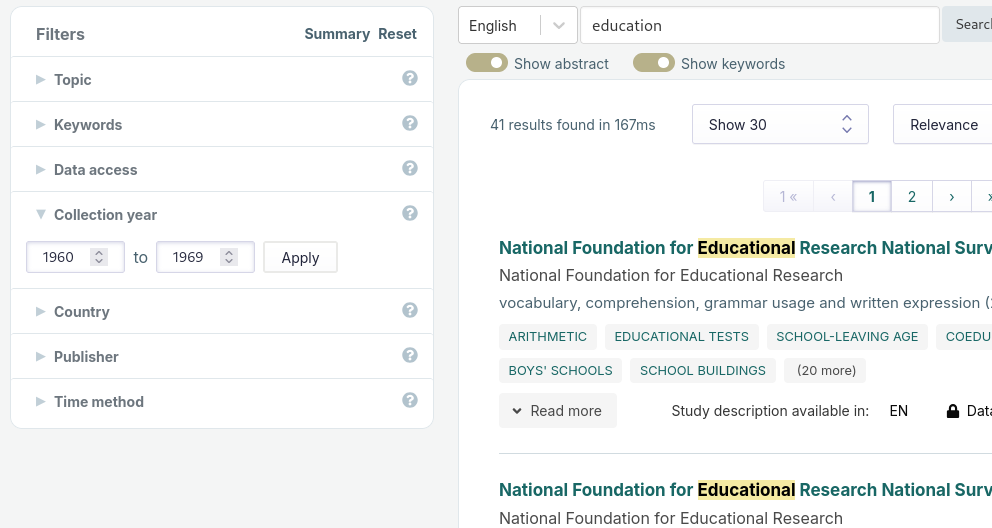This screenshot has width=992, height=528.
Task: Open help for the Country filter
Action: (x=410, y=310)
